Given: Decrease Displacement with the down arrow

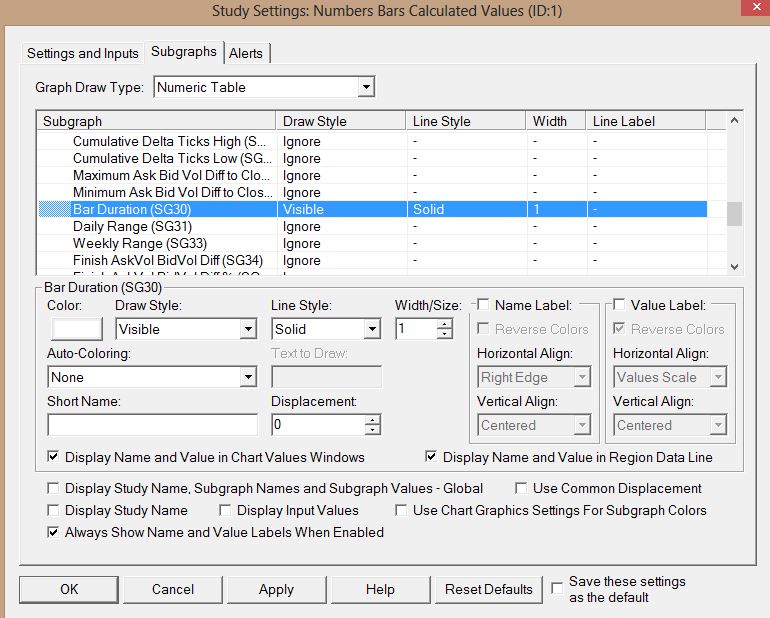Looking at the screenshot, I should (372, 430).
